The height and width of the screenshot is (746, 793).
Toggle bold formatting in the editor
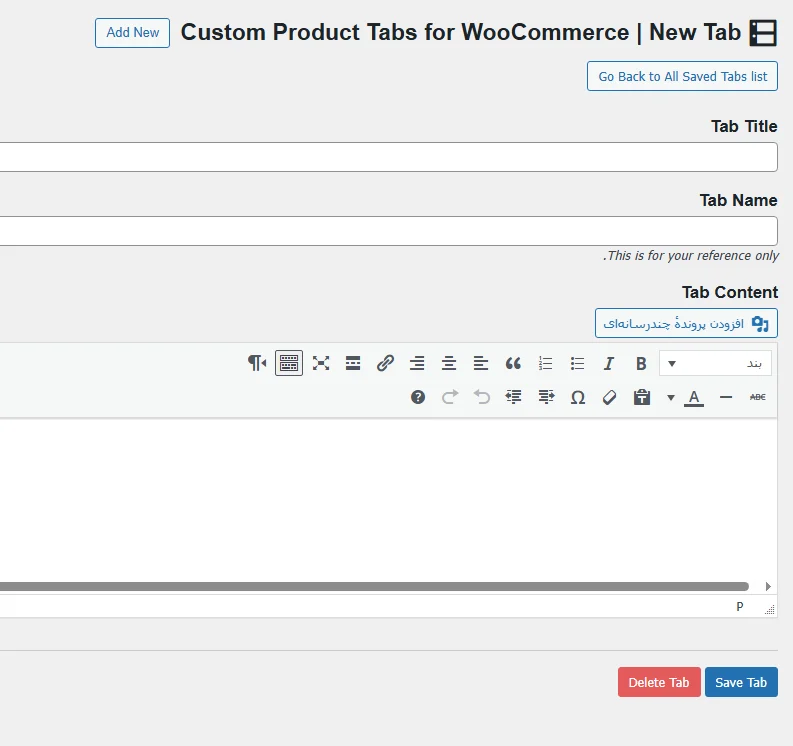pyautogui.click(x=641, y=363)
